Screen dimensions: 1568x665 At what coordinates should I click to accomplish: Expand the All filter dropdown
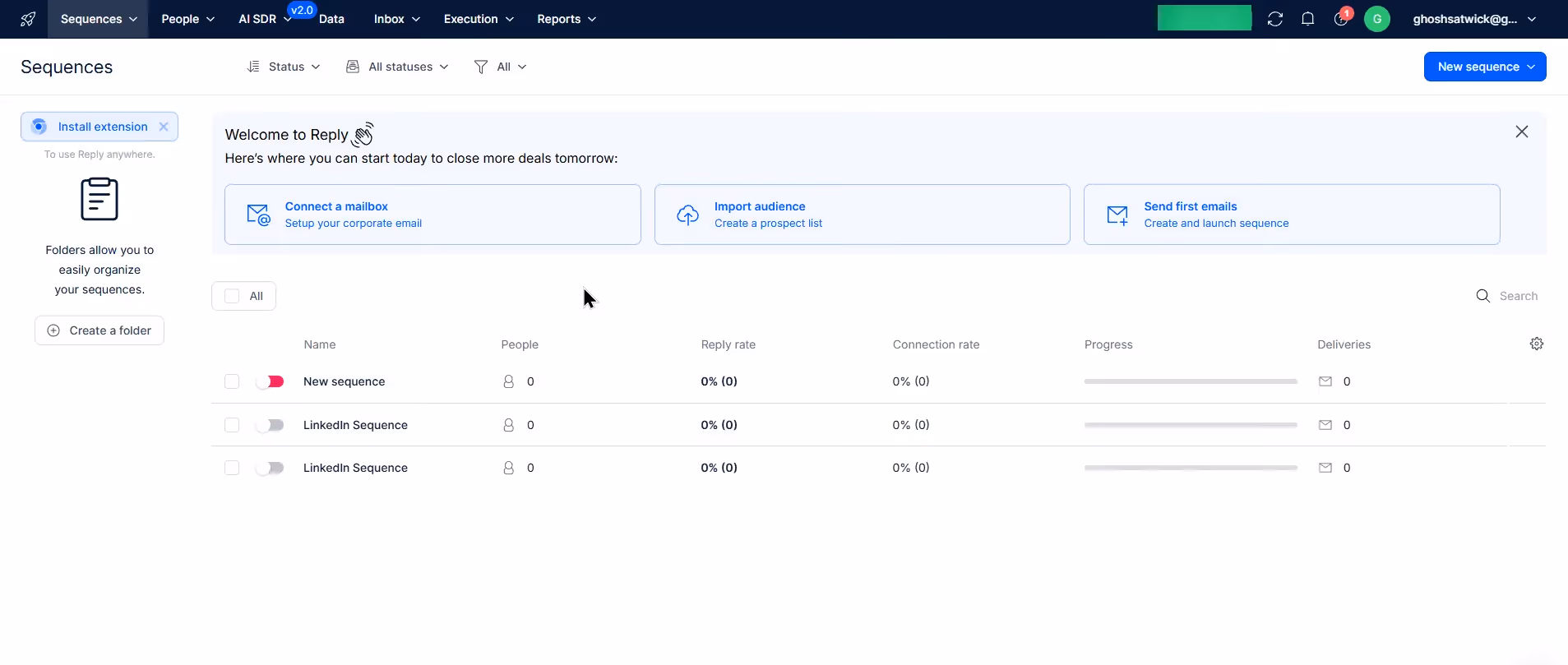tap(501, 67)
